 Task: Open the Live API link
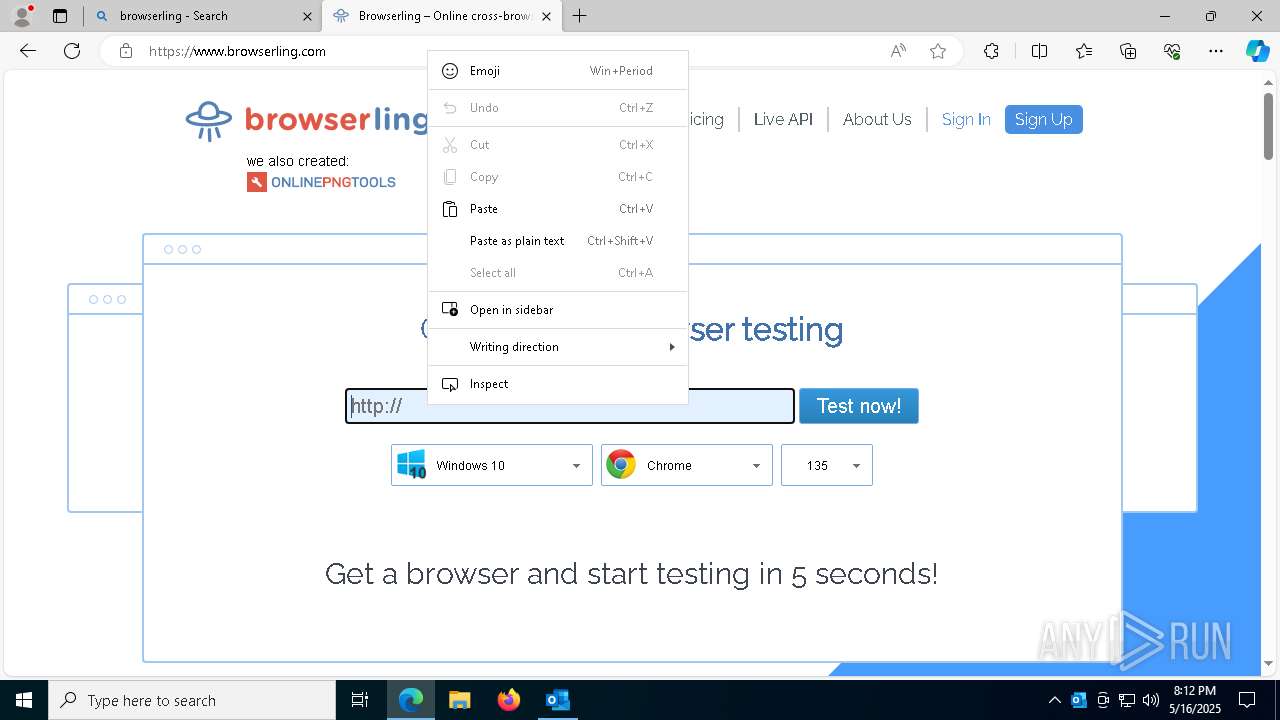783,119
